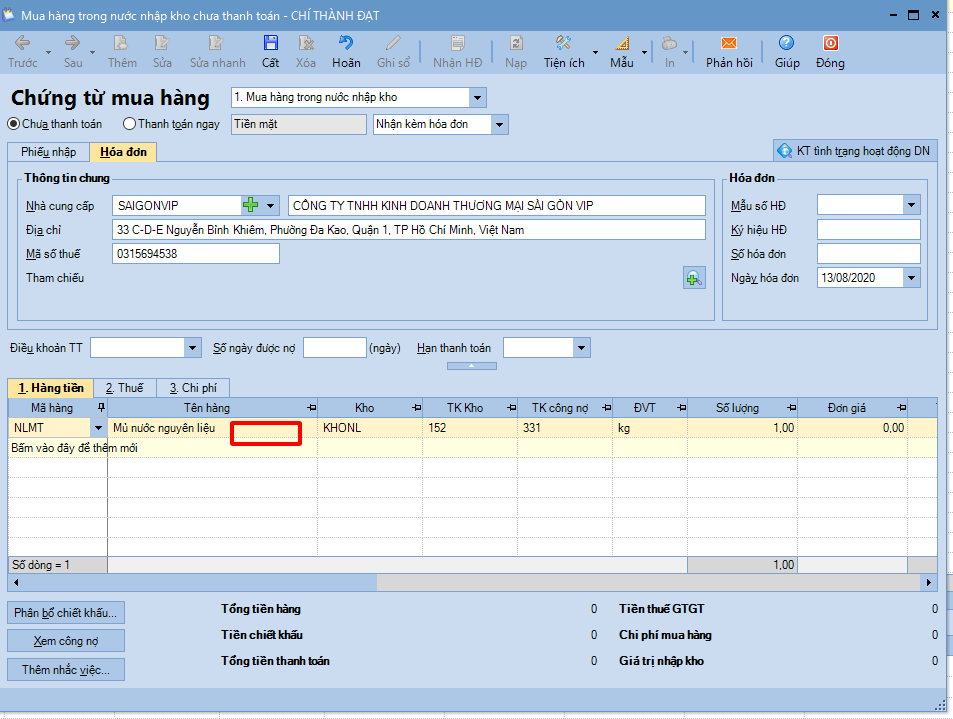
Task: Click the Phân bổ chiết khấu button
Action: coord(66,612)
